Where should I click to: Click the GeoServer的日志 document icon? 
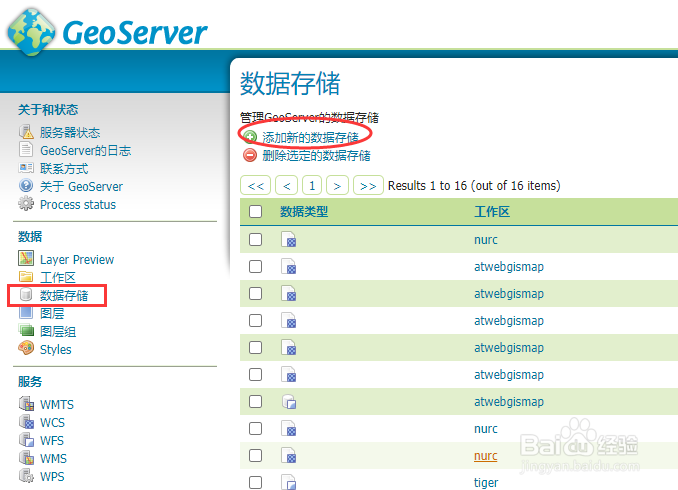(x=26, y=150)
